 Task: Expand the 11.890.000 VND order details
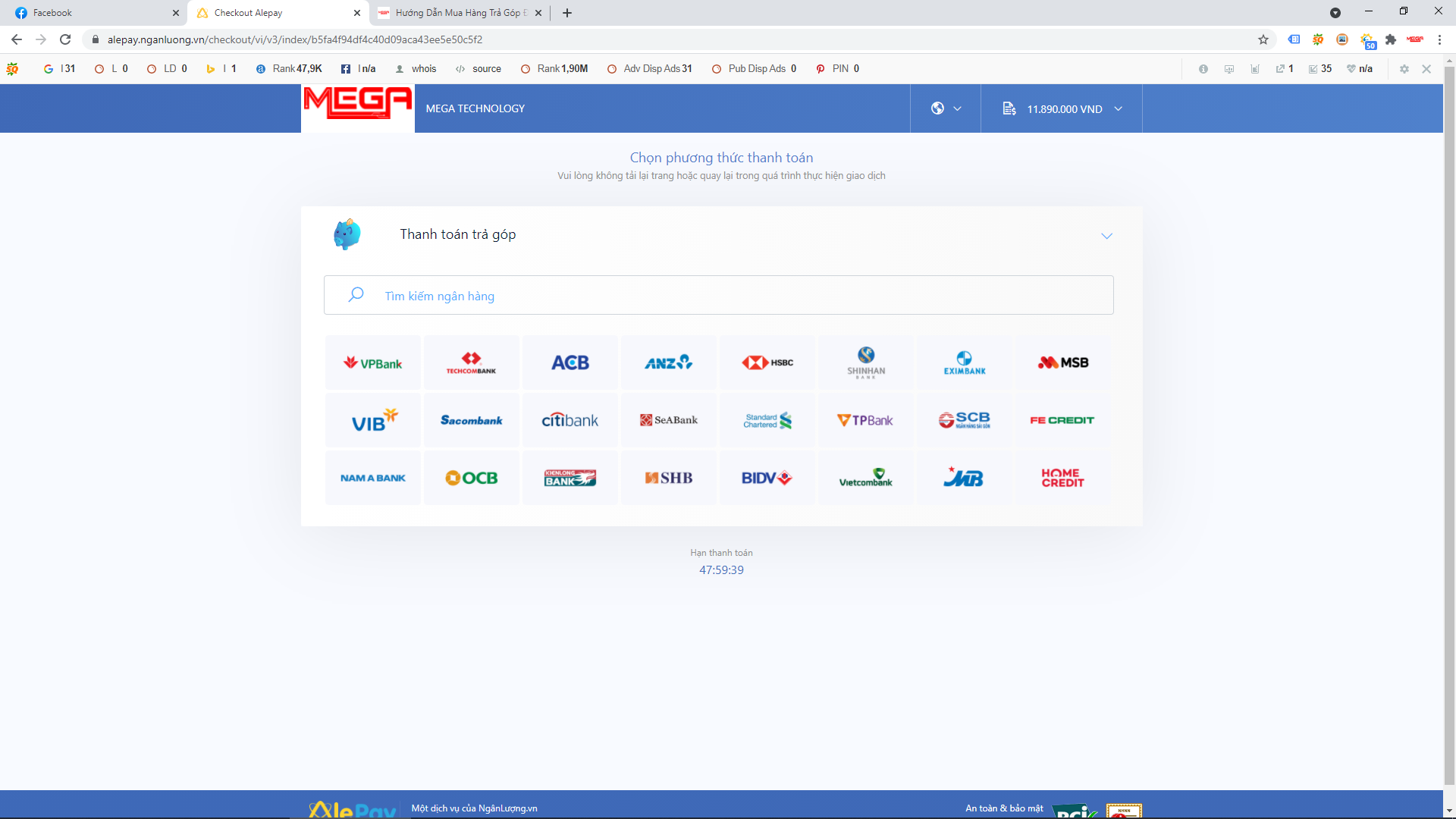click(1062, 108)
